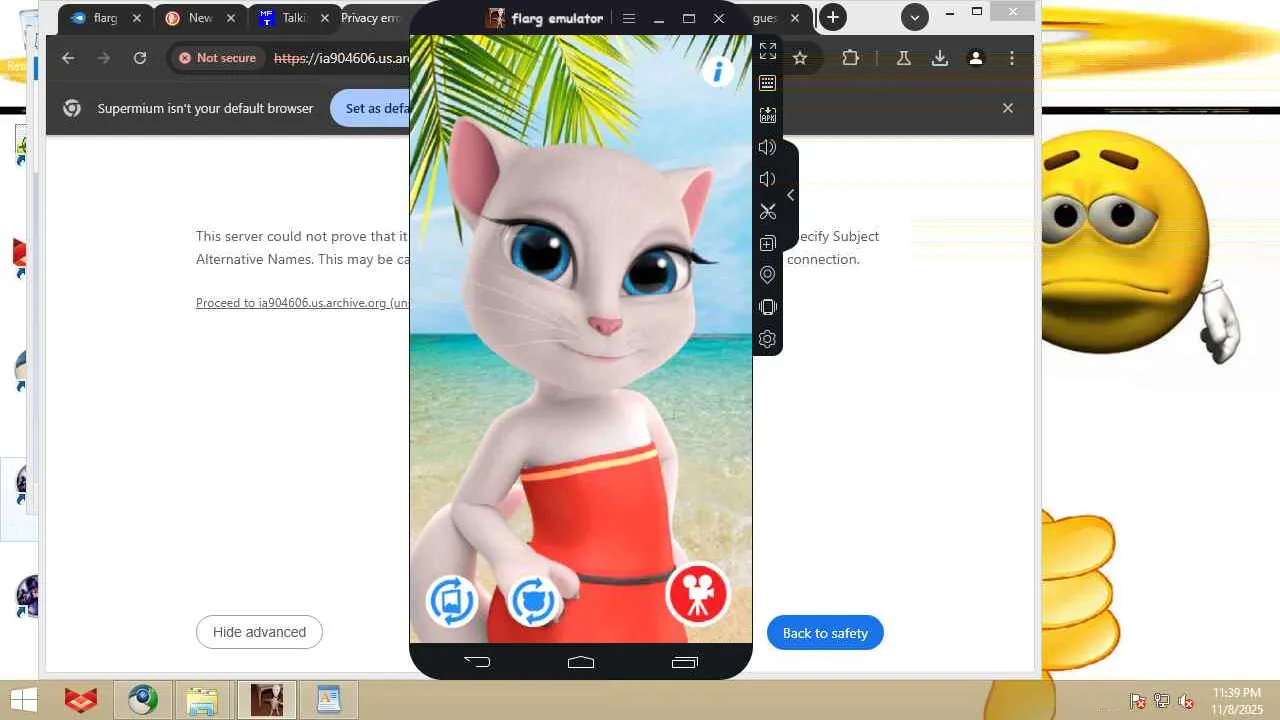
Task: Raise emulator volume
Action: point(768,147)
